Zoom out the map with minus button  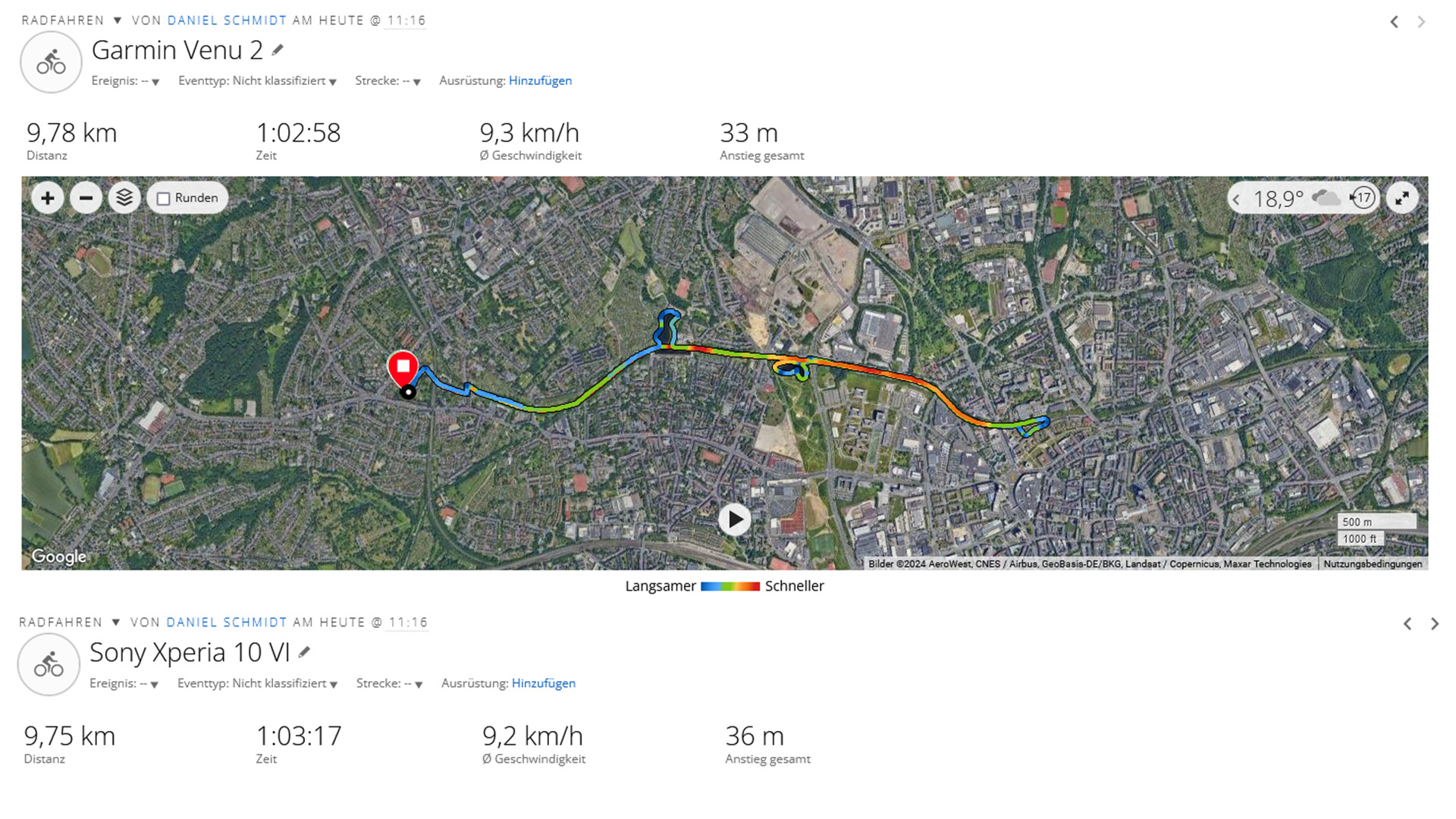click(86, 199)
